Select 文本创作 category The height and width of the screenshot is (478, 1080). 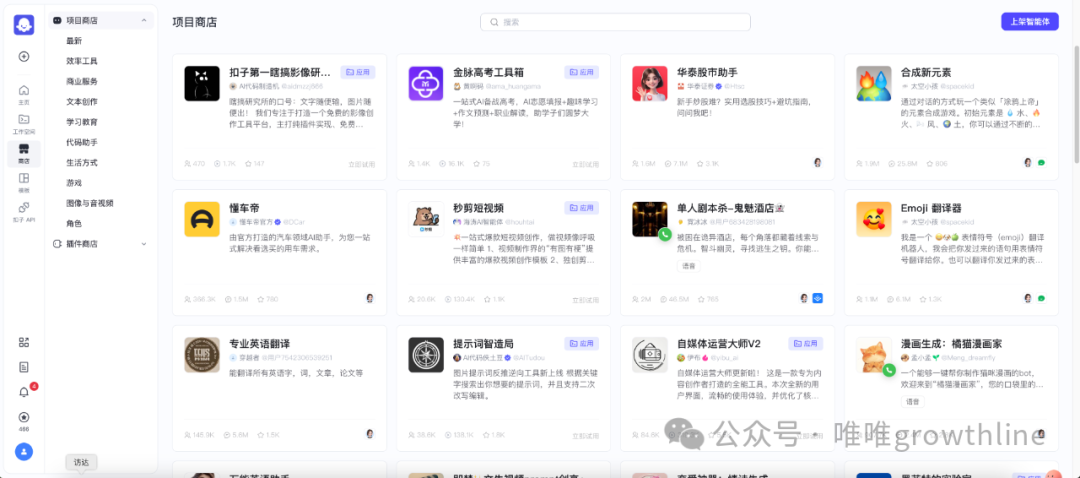pos(82,101)
